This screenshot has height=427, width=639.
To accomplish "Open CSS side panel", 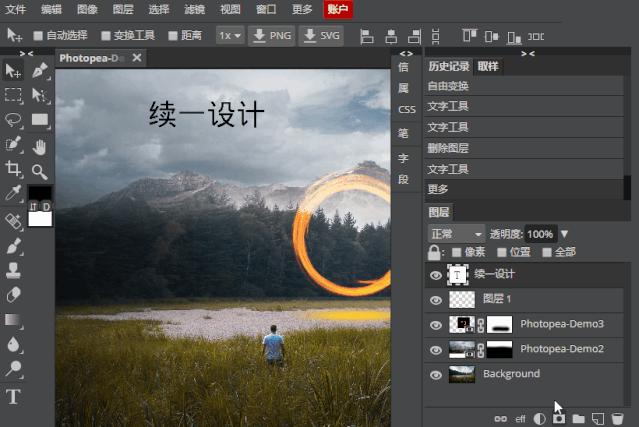I will click(407, 110).
